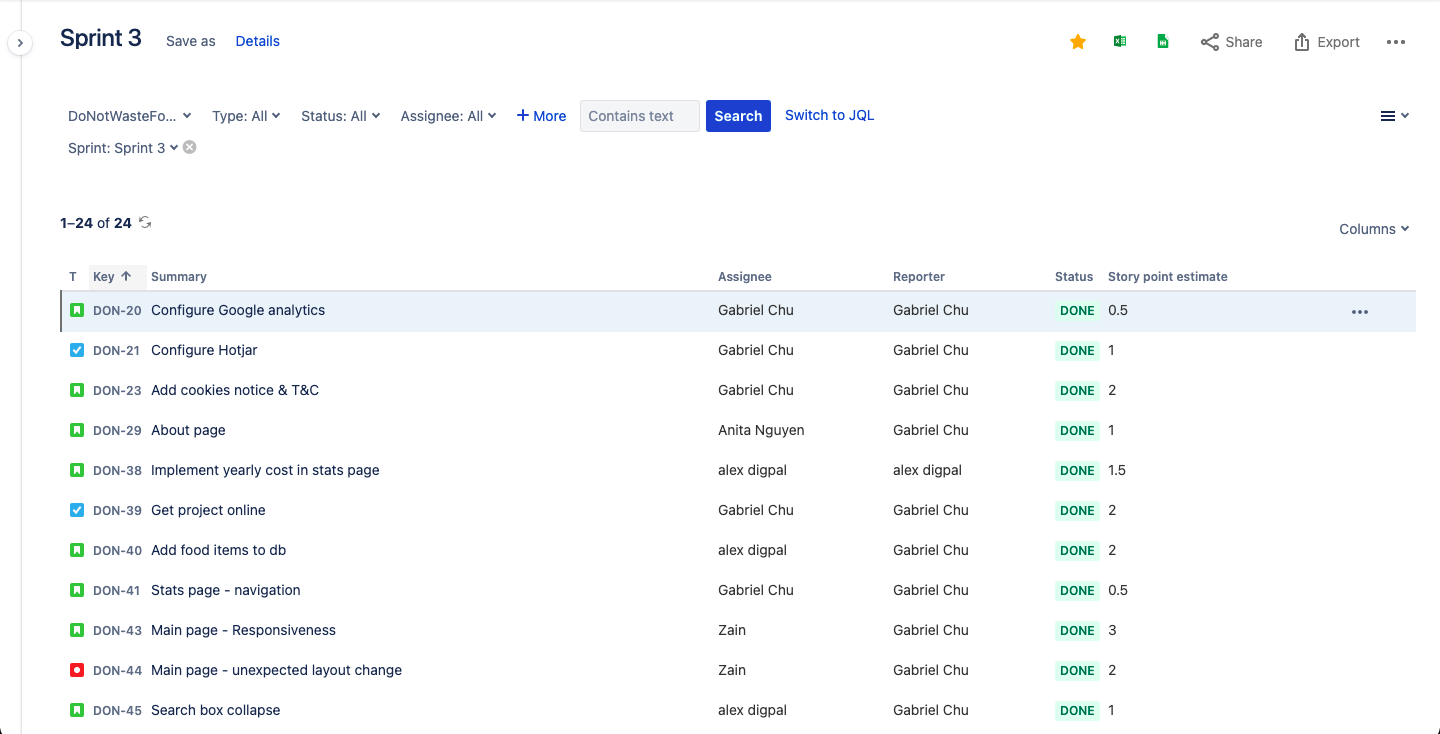The height and width of the screenshot is (734, 1440).
Task: Click alex digpal reporter in DON-38 row
Action: [x=927, y=470]
